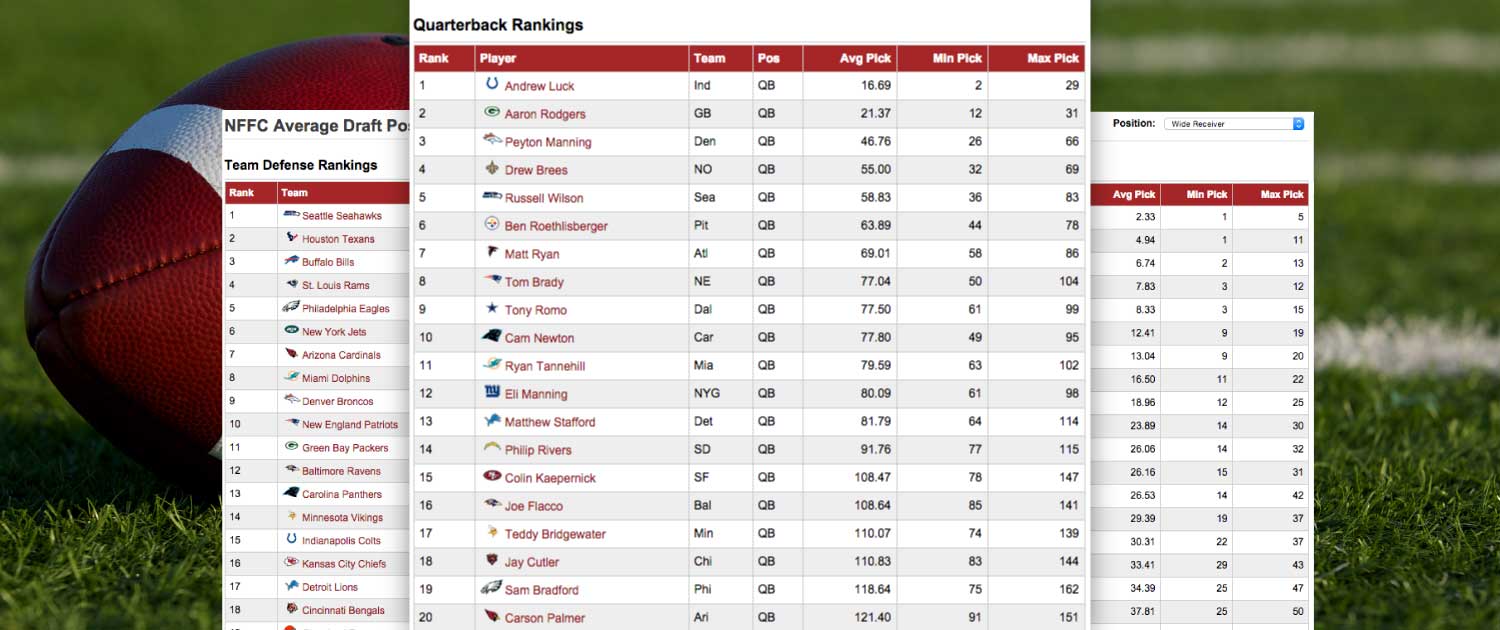Open the Position dropdown showing Wide Receiver
This screenshot has width=1500, height=630.
pos(1232,123)
